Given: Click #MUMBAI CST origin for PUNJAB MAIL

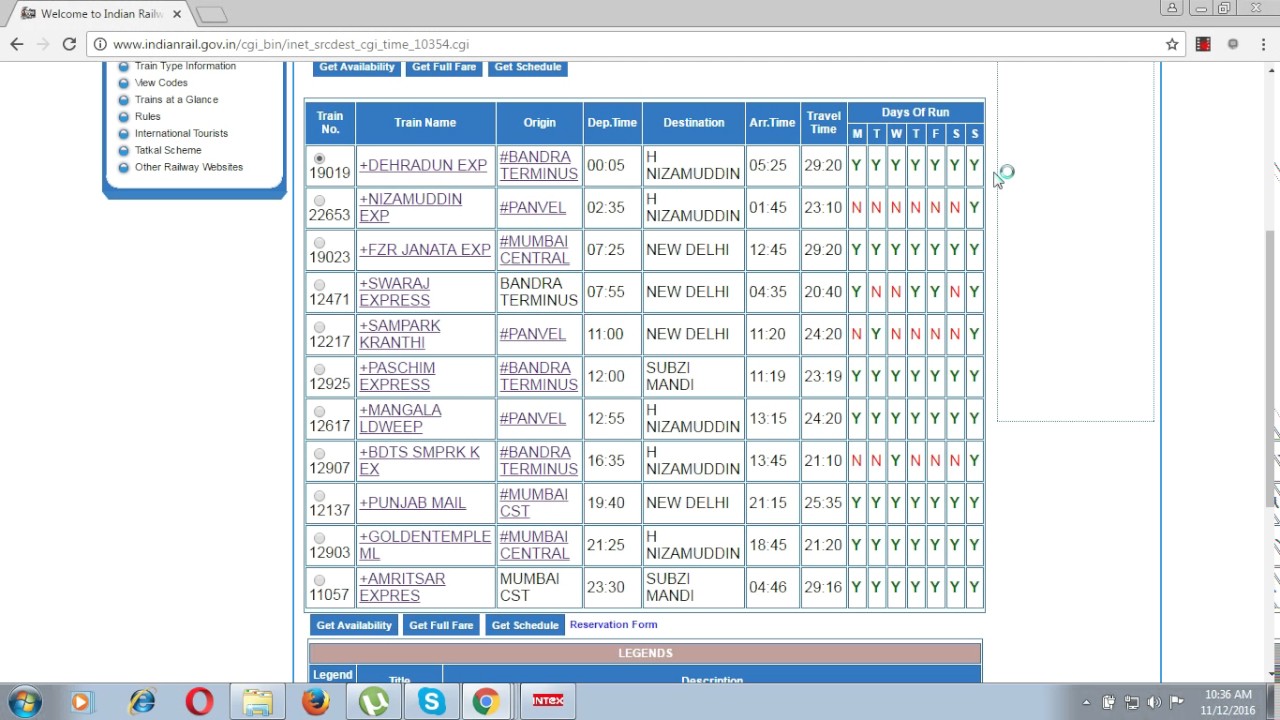Looking at the screenshot, I should [x=534, y=503].
